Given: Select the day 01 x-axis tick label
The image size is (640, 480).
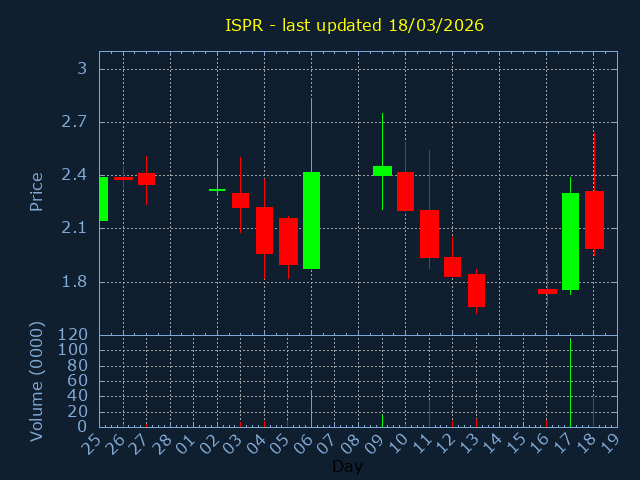Looking at the screenshot, I should click(185, 442).
